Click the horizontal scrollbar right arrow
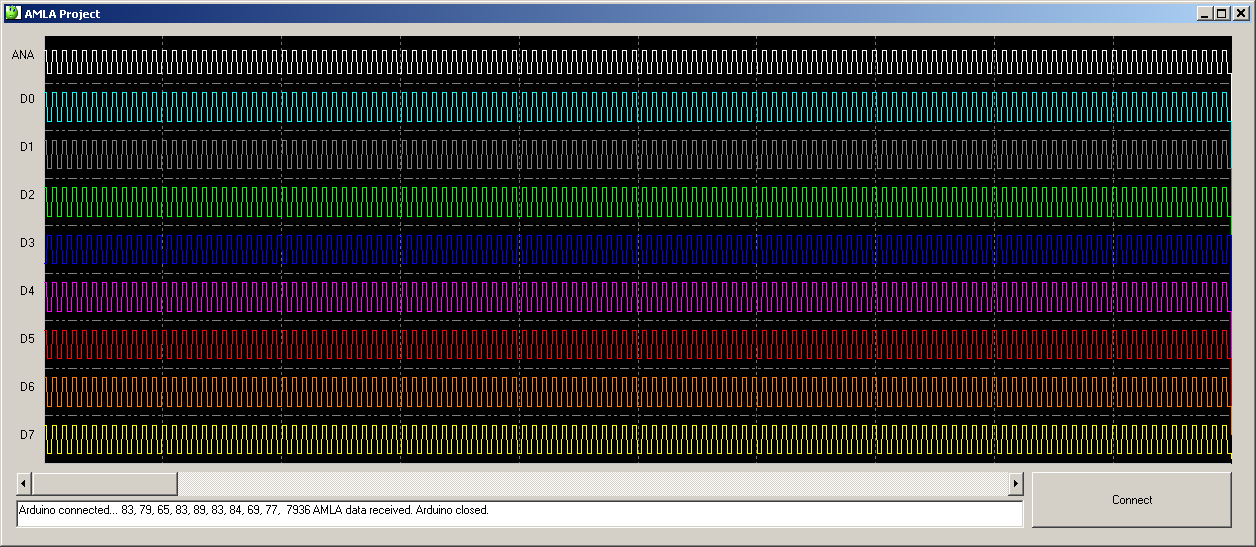Viewport: 1256px width, 547px height. [x=1015, y=484]
